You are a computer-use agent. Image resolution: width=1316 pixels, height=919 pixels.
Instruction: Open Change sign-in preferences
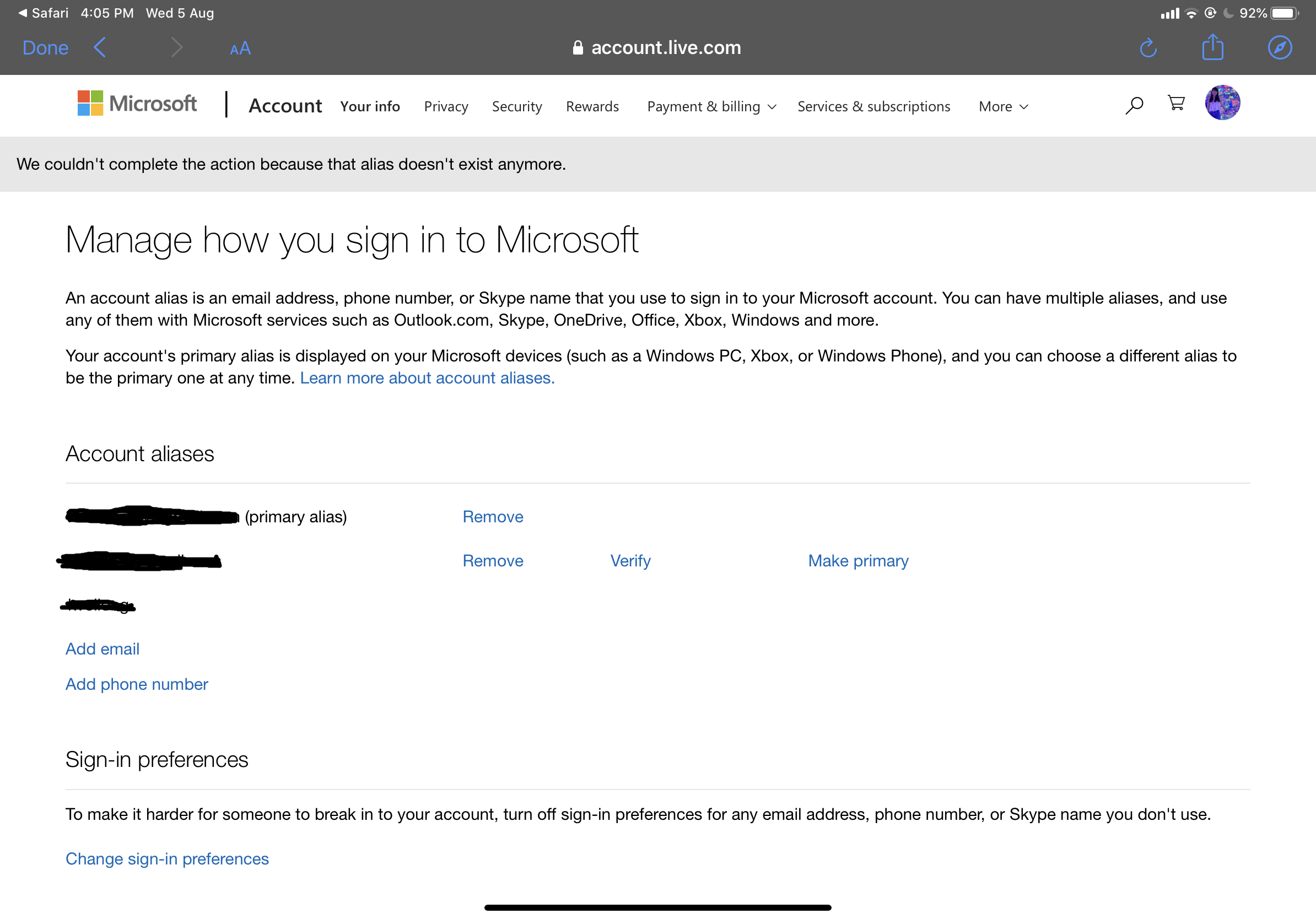167,859
